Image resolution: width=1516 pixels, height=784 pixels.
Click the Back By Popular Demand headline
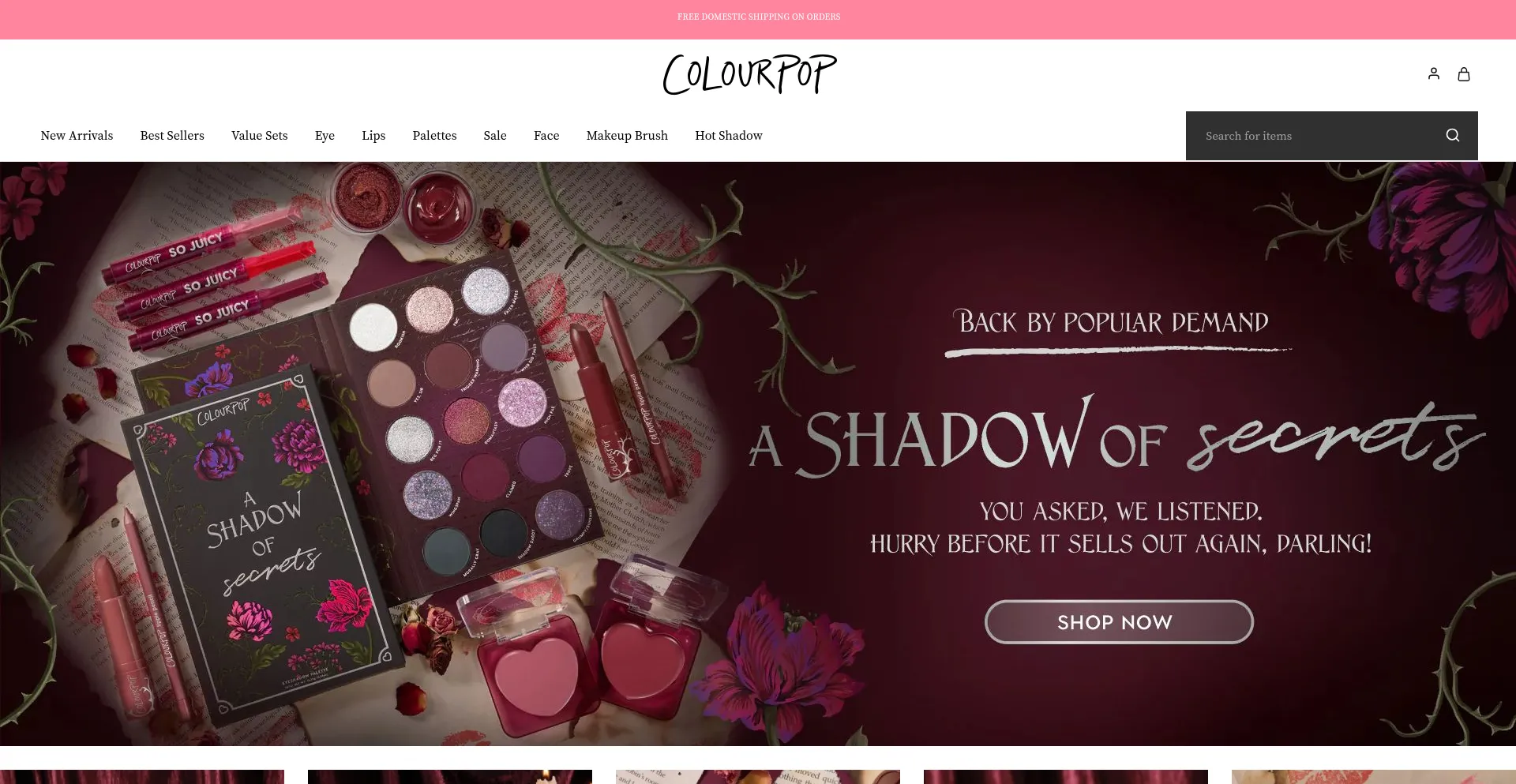[x=1113, y=322]
